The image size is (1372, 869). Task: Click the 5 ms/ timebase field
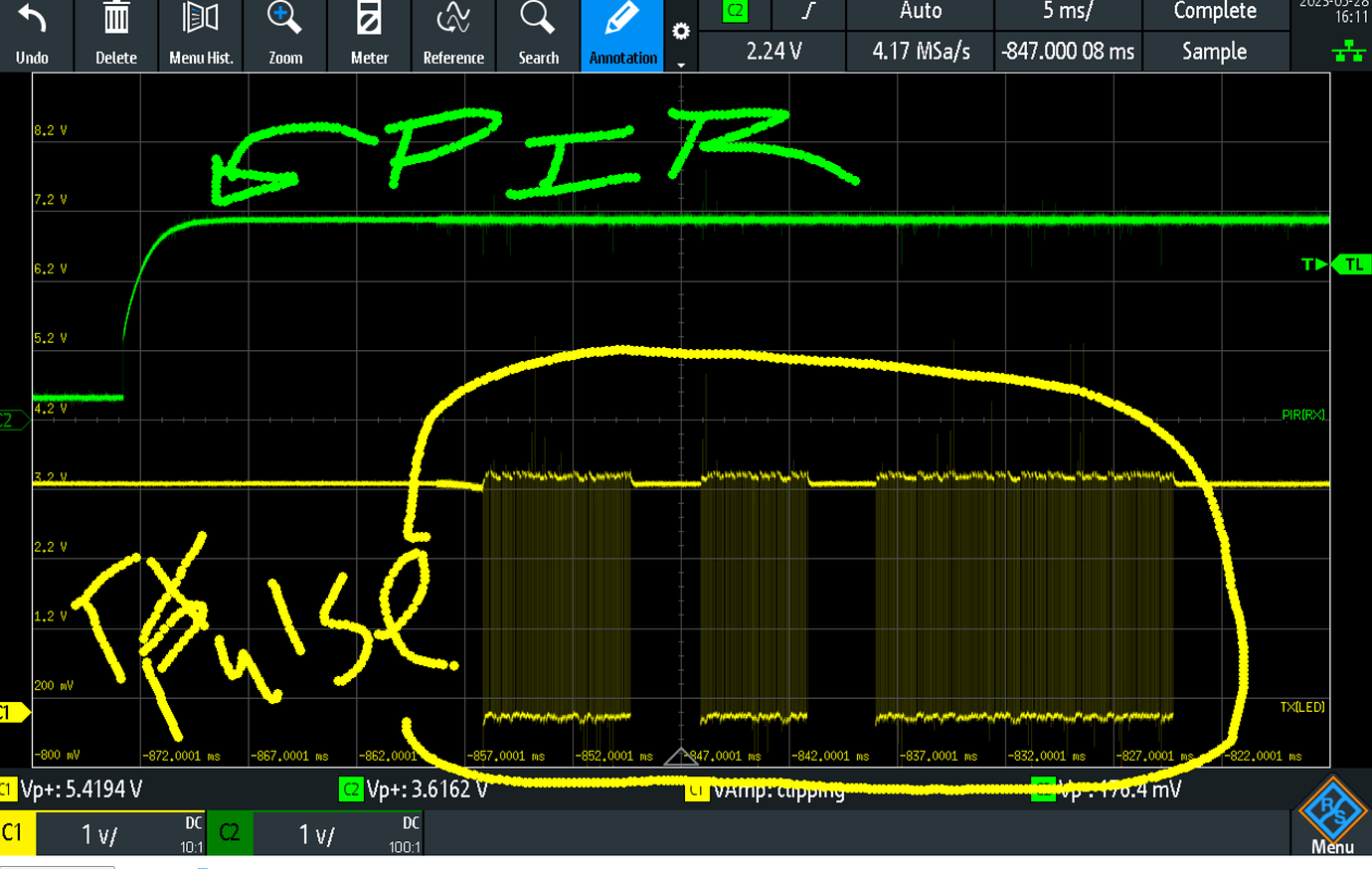click(1068, 12)
